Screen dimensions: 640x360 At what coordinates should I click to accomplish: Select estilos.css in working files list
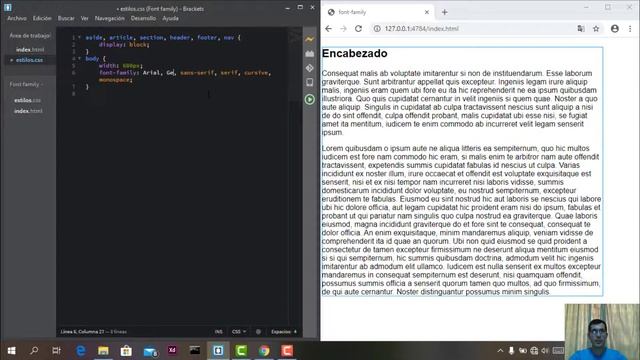pos(29,60)
